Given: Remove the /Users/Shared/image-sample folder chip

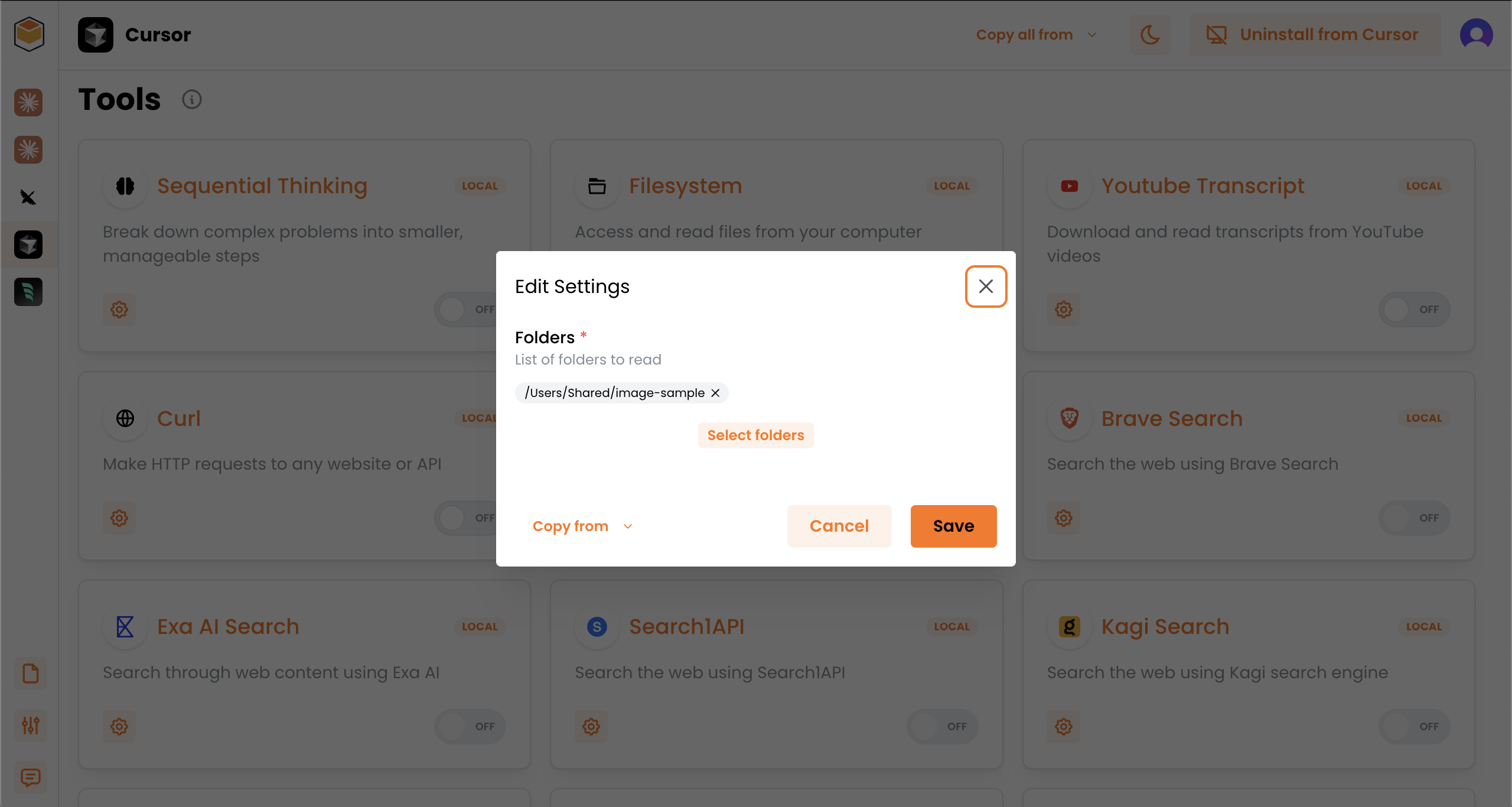Looking at the screenshot, I should click(x=715, y=393).
